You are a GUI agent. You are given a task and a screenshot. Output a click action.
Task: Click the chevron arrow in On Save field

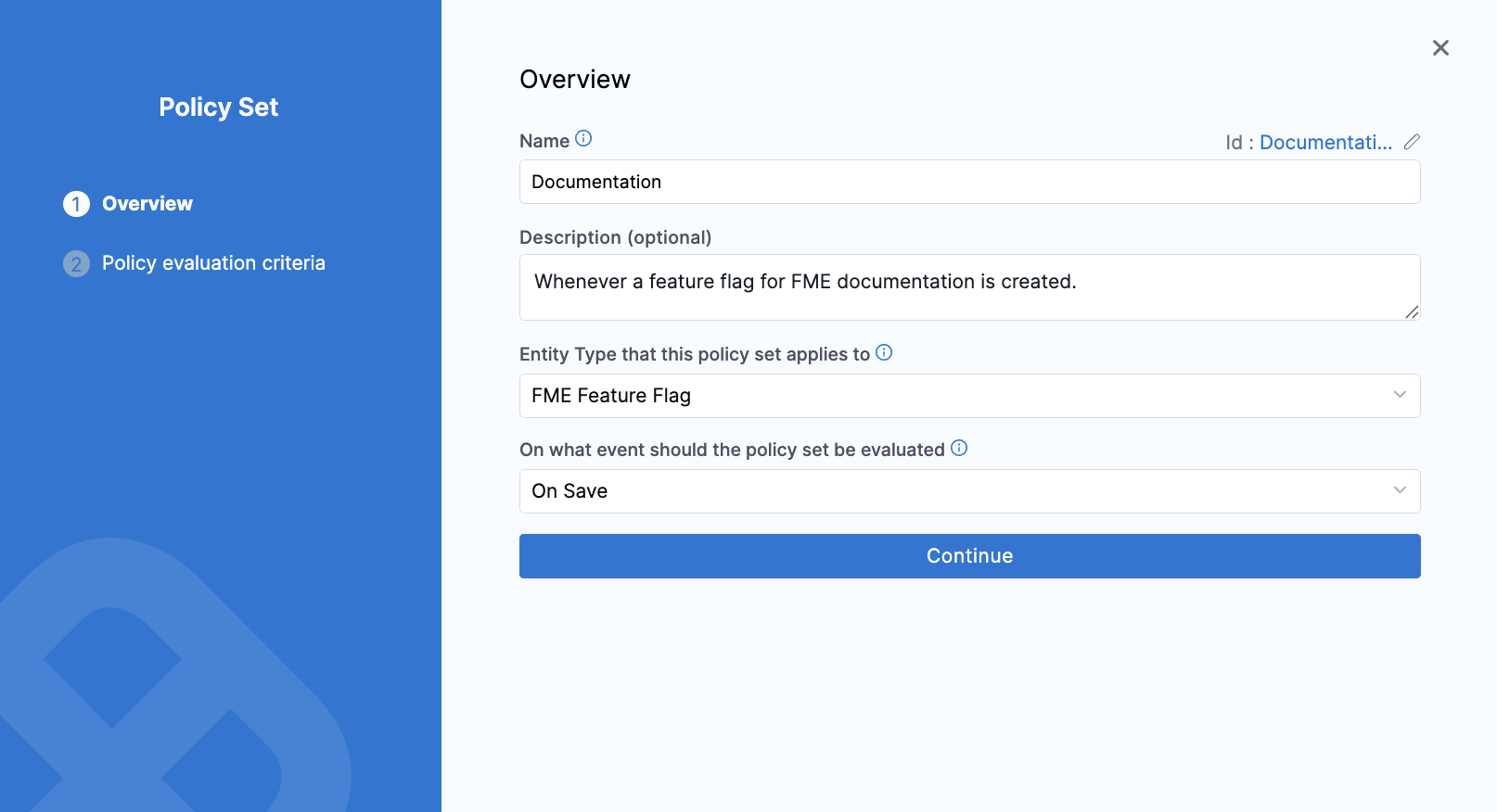point(1400,490)
